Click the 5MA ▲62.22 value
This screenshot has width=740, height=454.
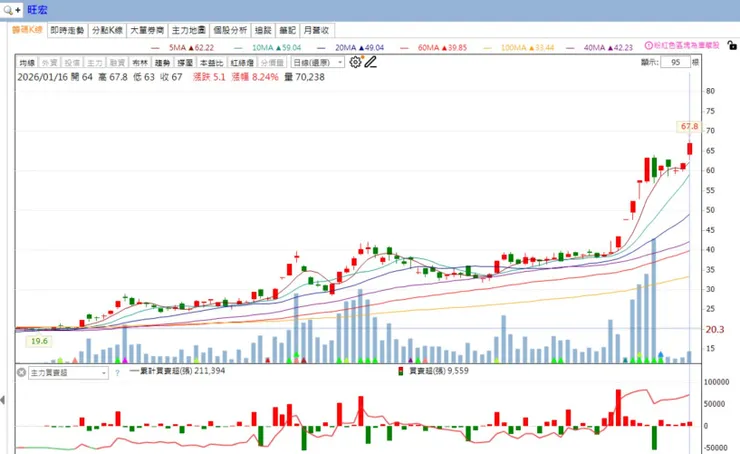tap(192, 48)
